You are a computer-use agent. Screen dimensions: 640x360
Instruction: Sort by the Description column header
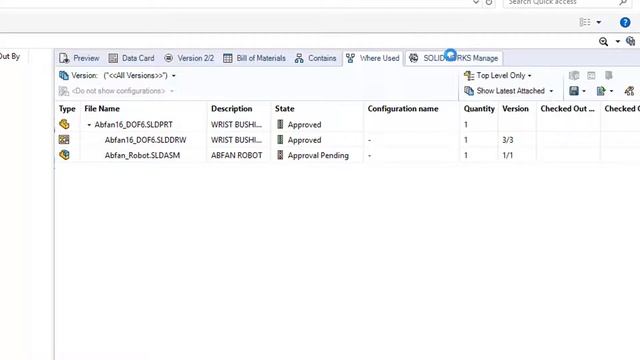239,109
